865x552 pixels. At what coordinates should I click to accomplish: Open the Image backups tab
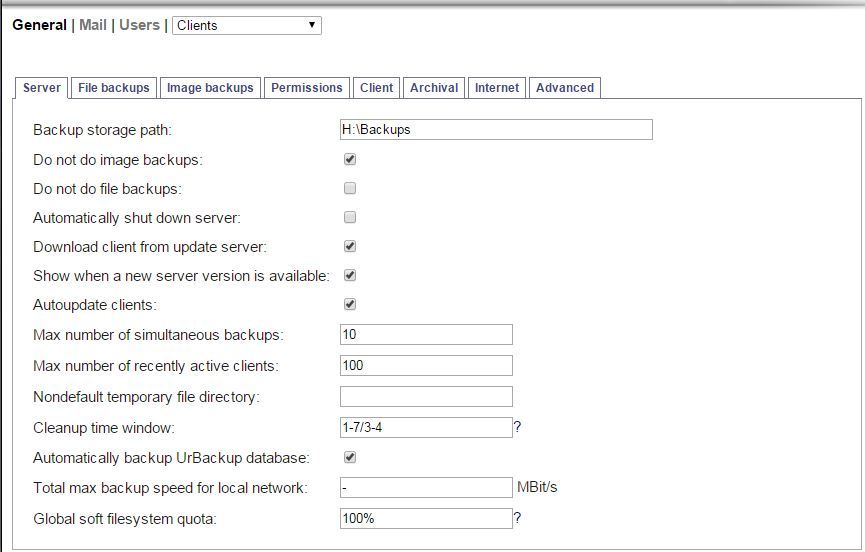coord(210,88)
